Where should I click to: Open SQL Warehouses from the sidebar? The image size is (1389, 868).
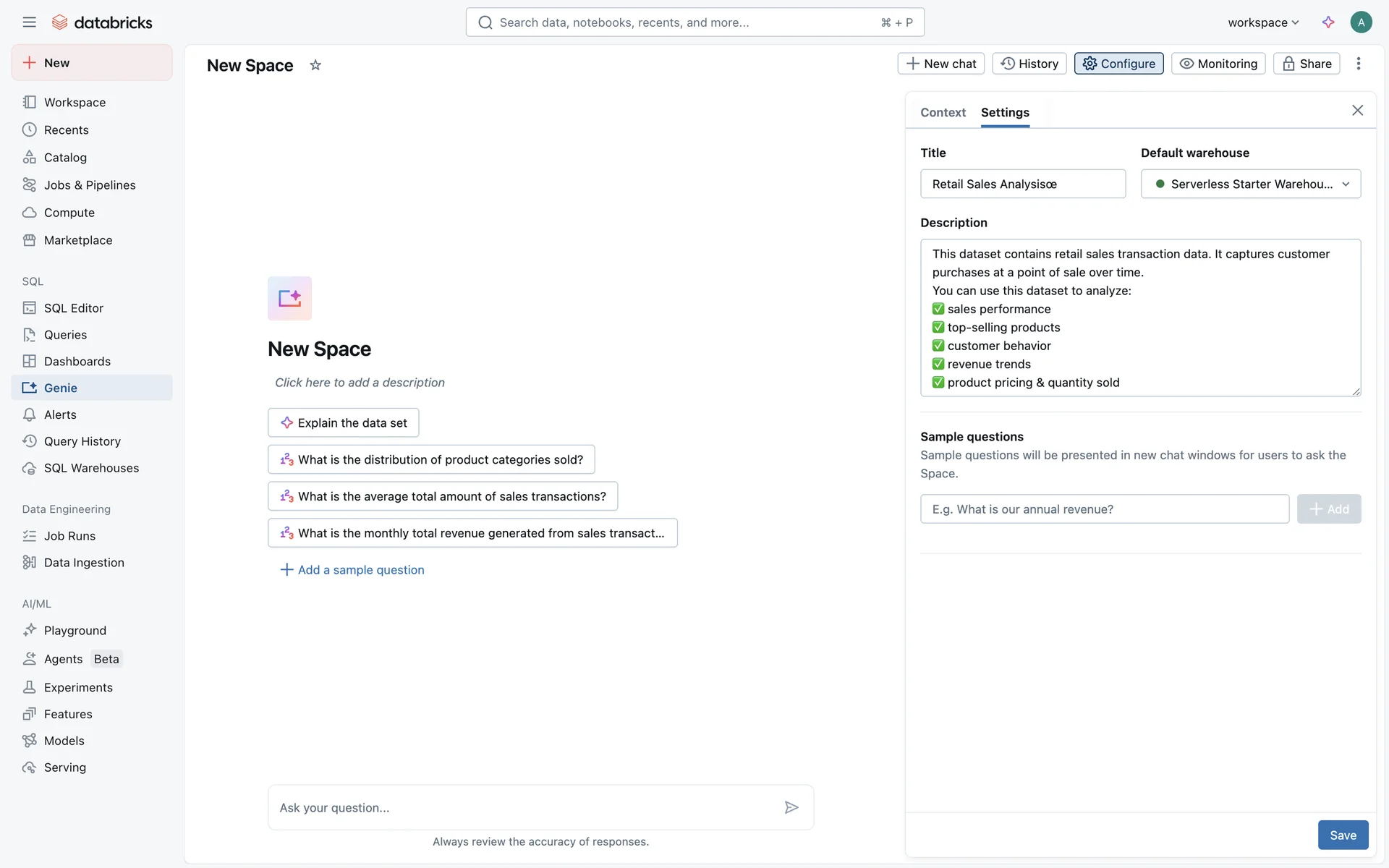point(91,468)
